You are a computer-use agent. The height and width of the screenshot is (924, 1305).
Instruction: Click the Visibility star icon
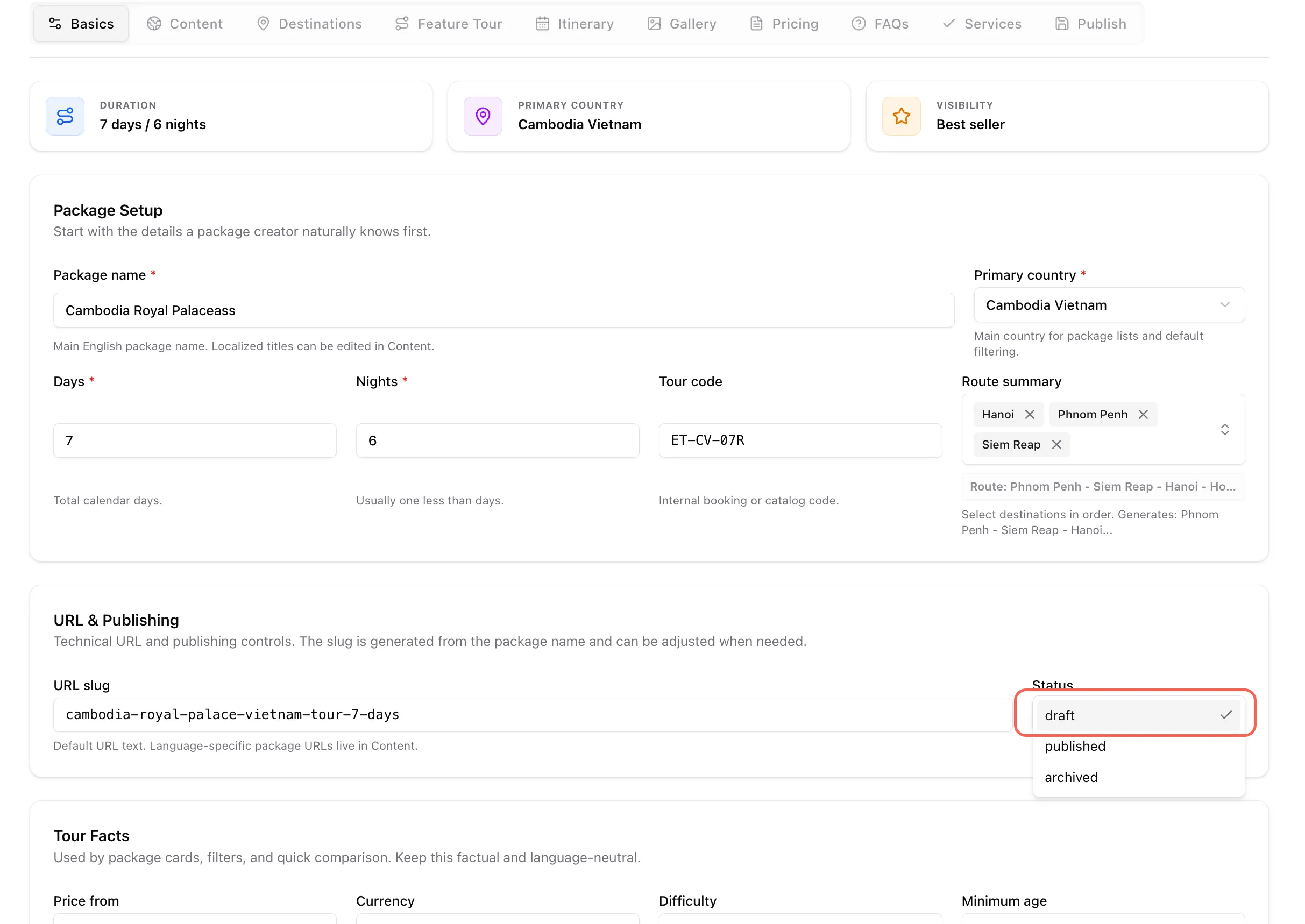click(901, 116)
